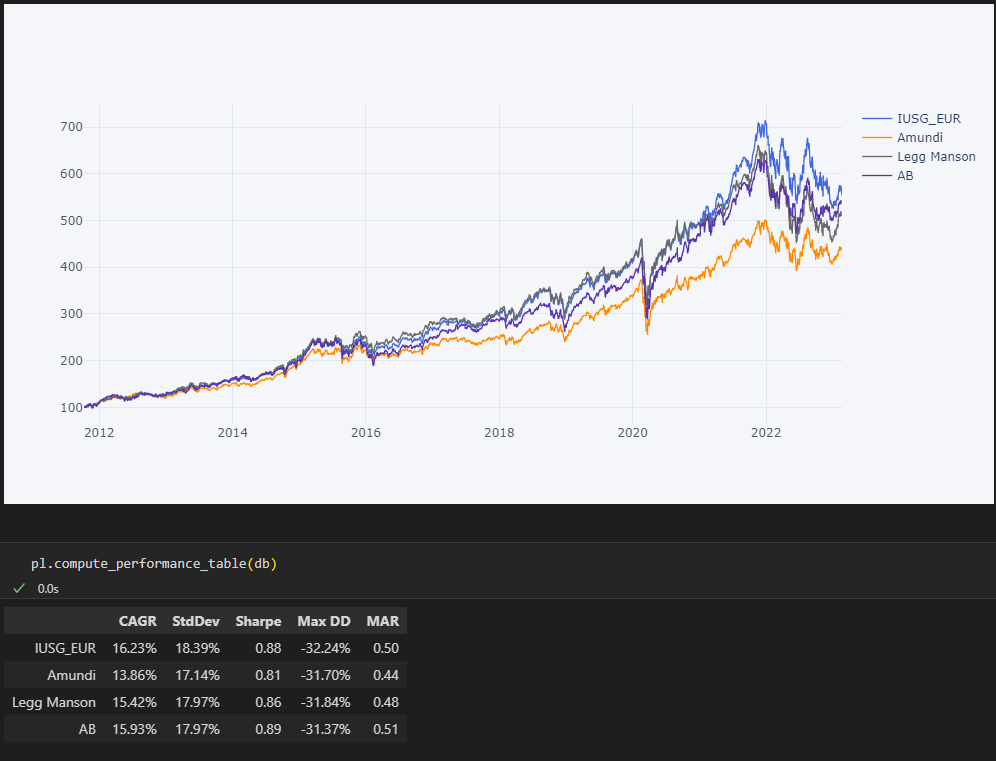Toggle IUSG_EUR trace in chart legend
This screenshot has width=996, height=761.
pos(928,119)
